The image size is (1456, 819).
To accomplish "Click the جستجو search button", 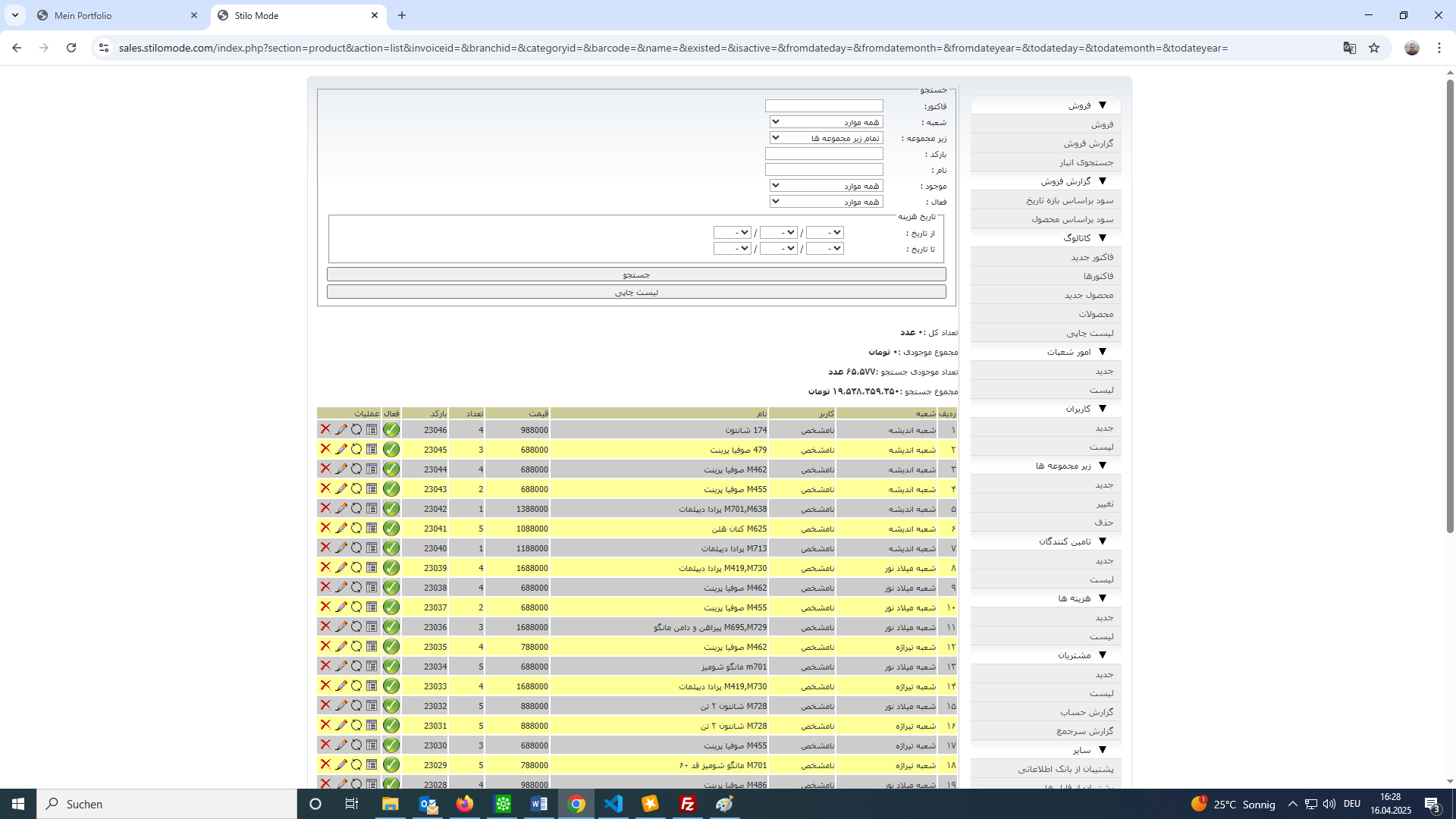I will click(636, 275).
